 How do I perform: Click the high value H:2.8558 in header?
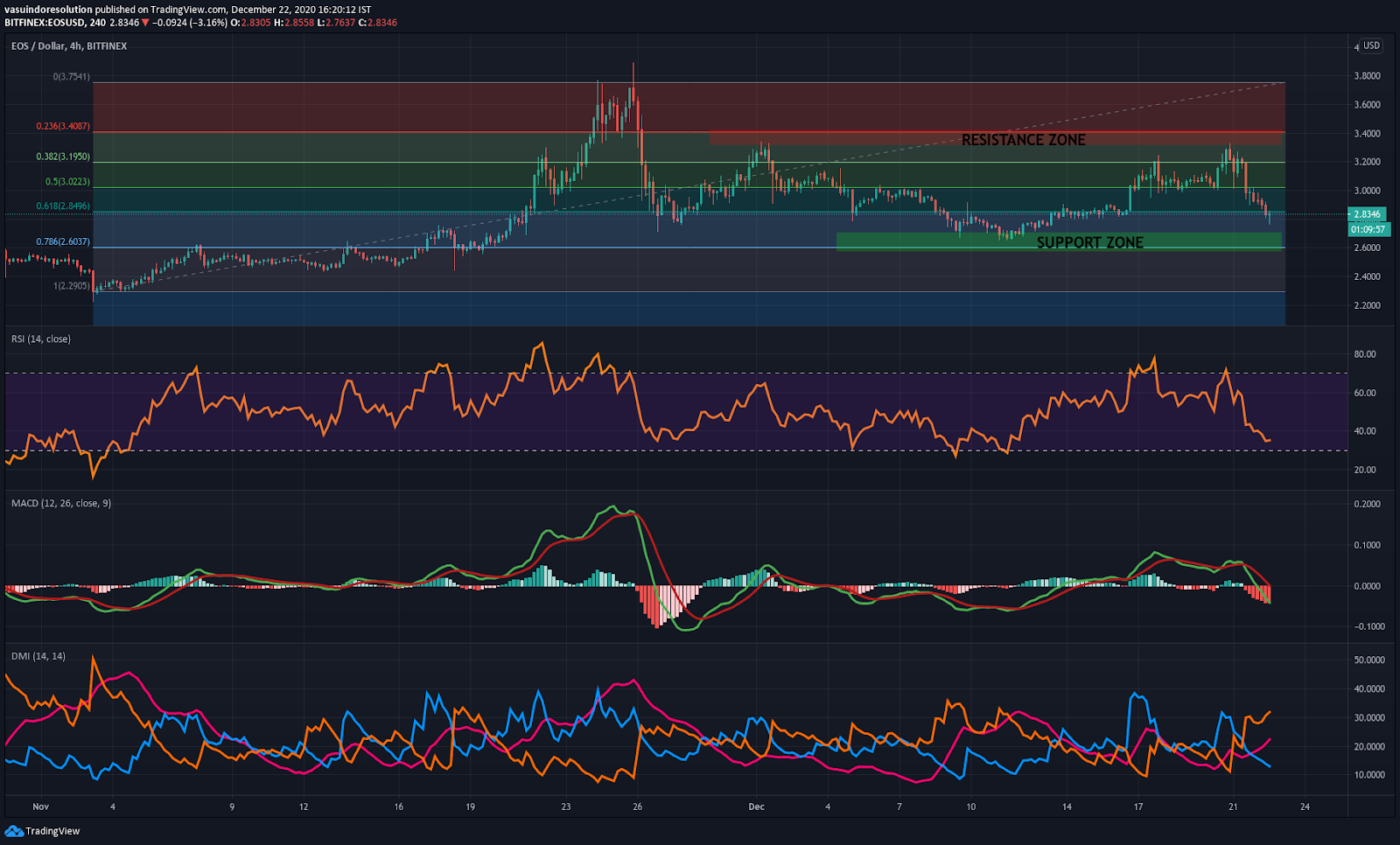294,23
